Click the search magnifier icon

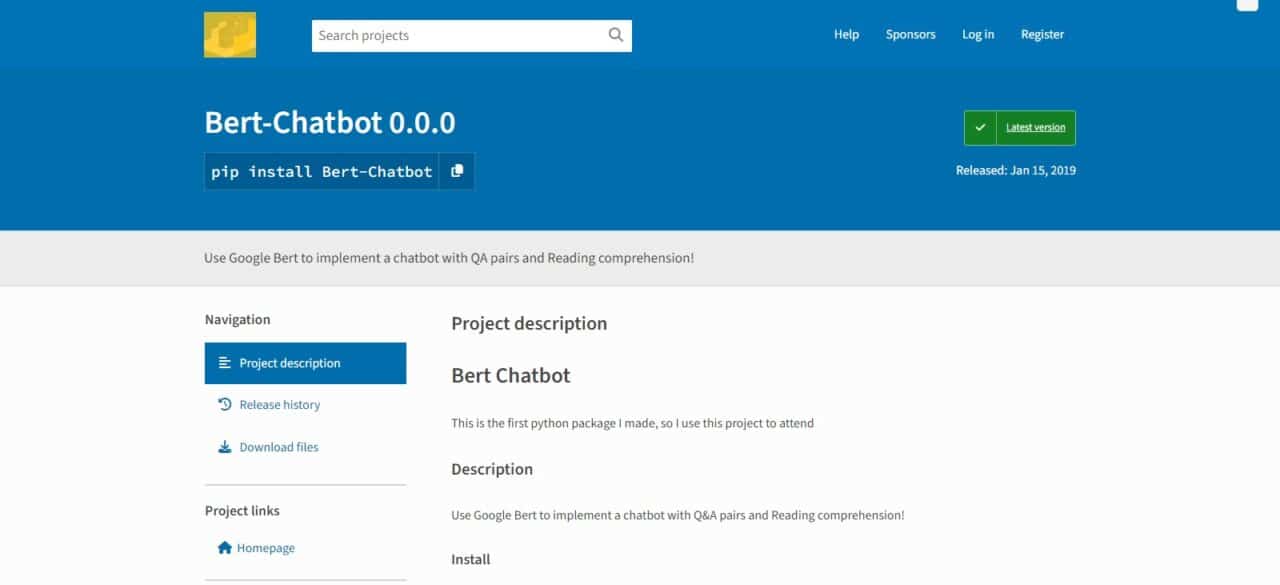click(x=616, y=35)
